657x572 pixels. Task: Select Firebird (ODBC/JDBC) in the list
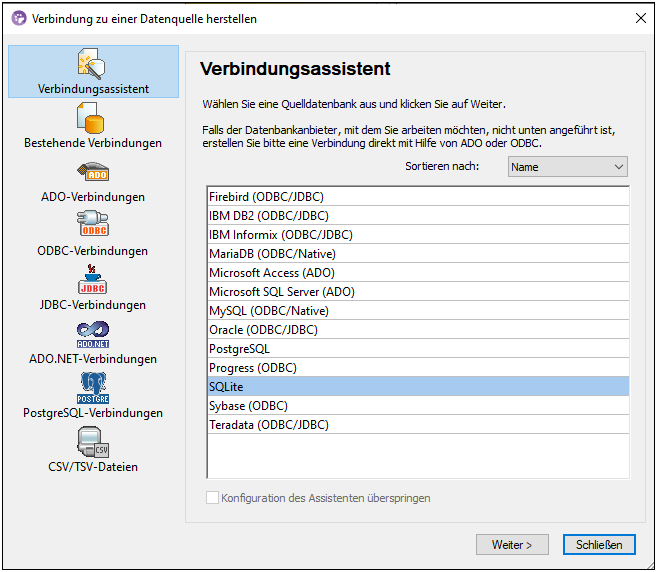point(266,197)
